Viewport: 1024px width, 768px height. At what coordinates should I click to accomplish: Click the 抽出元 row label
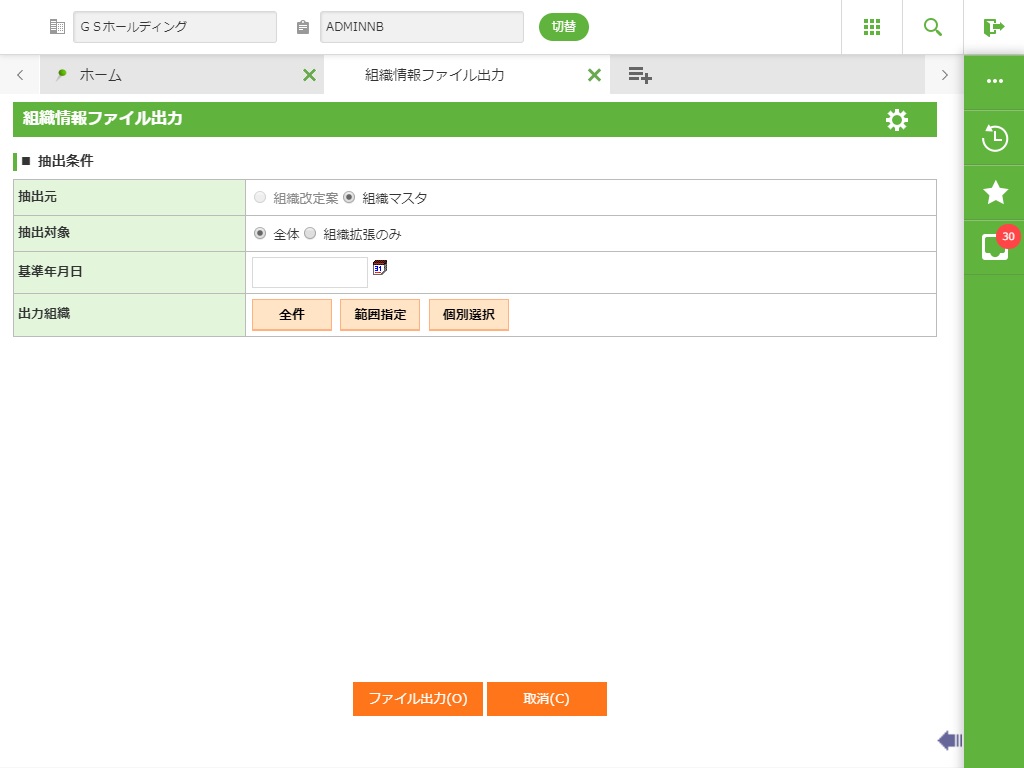[x=38, y=197]
